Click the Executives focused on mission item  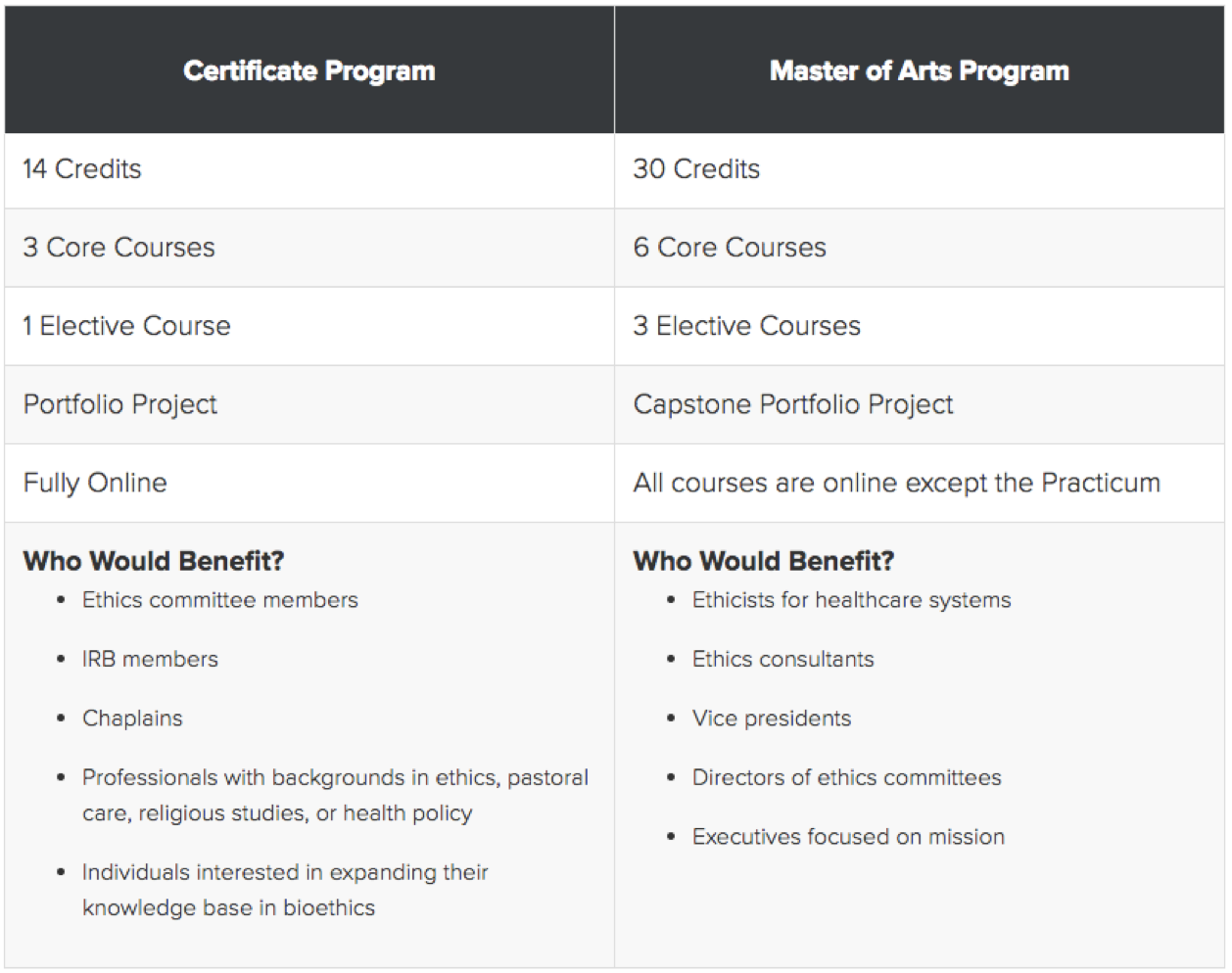click(x=848, y=837)
